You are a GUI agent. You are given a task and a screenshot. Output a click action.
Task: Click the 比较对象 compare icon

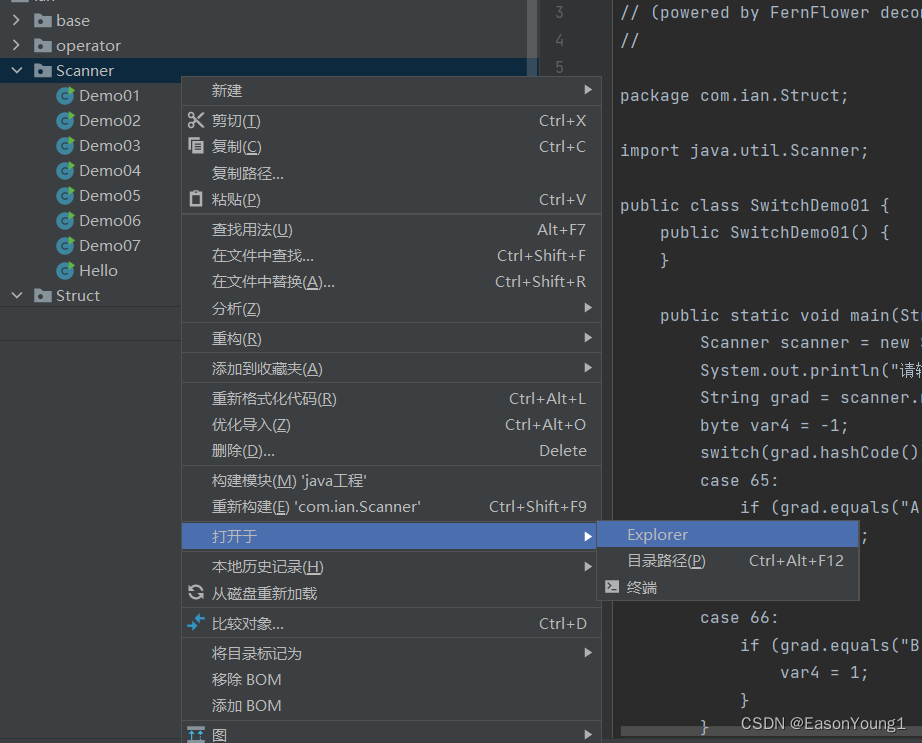195,623
